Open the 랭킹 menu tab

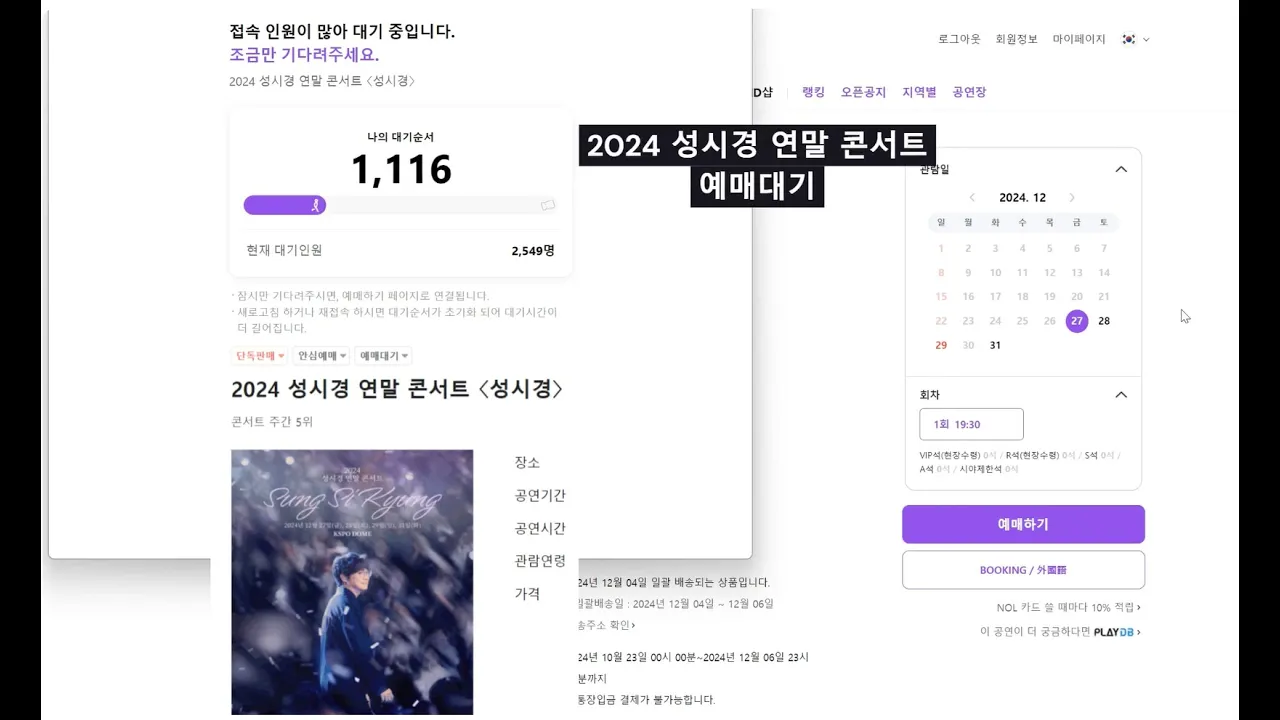(813, 92)
